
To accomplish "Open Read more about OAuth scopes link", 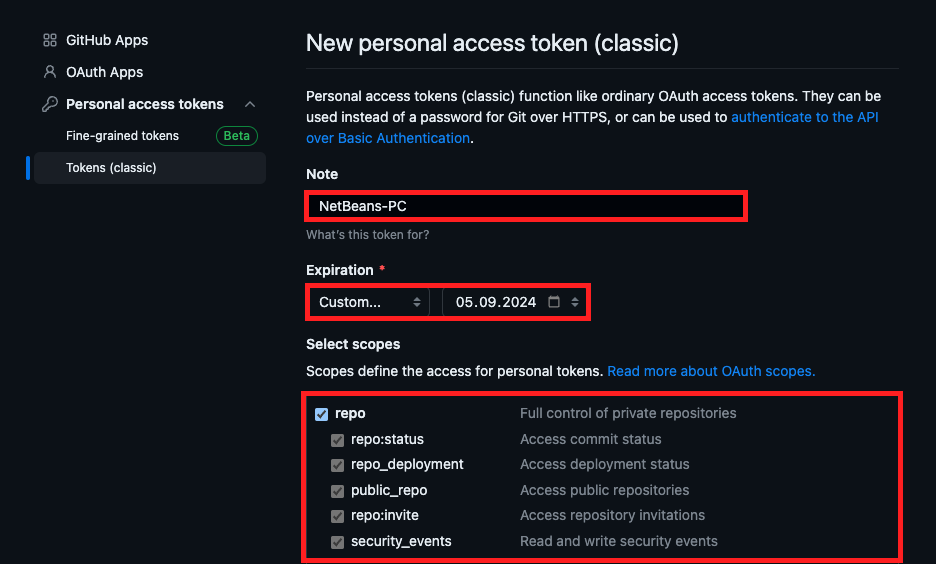I will click(711, 371).
